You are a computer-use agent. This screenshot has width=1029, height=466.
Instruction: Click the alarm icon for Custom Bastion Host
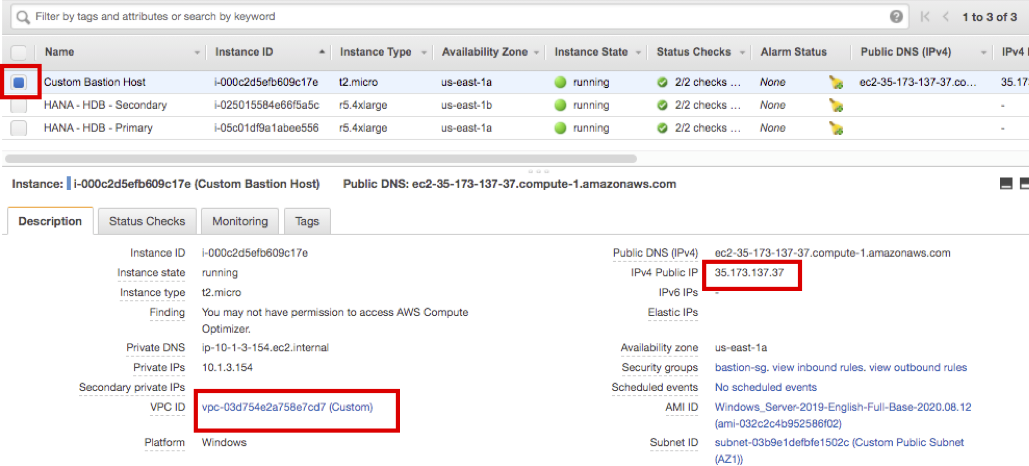pyautogui.click(x=836, y=82)
